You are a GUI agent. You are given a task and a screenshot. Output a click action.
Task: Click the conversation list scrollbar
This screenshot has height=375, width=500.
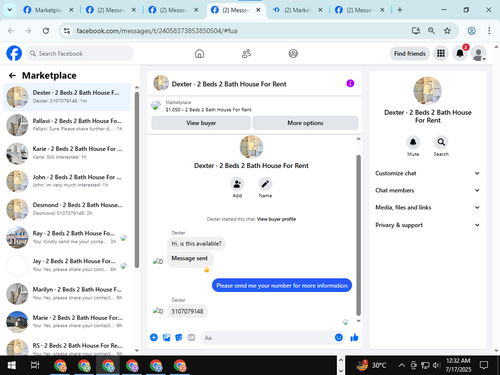(137, 180)
